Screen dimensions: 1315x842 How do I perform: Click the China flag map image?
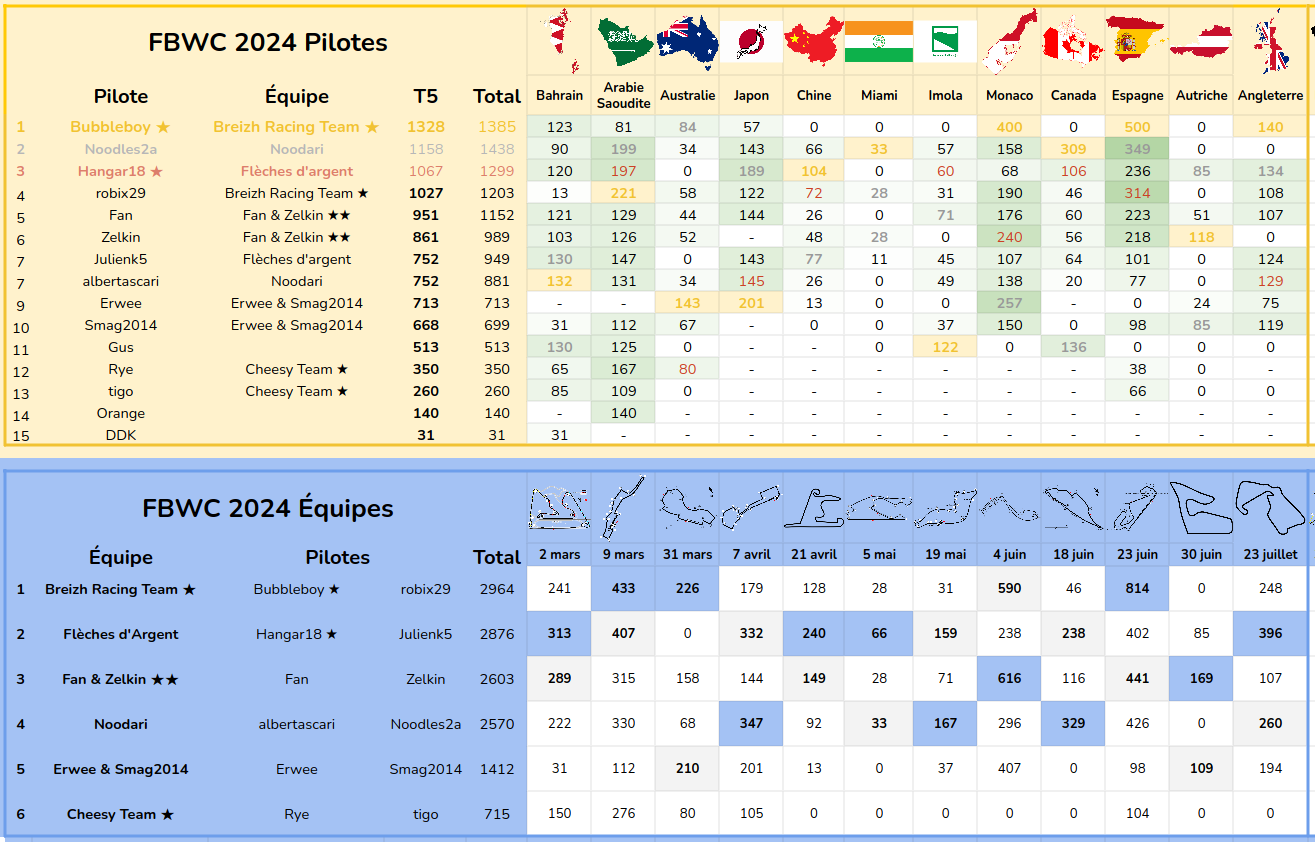coord(814,42)
